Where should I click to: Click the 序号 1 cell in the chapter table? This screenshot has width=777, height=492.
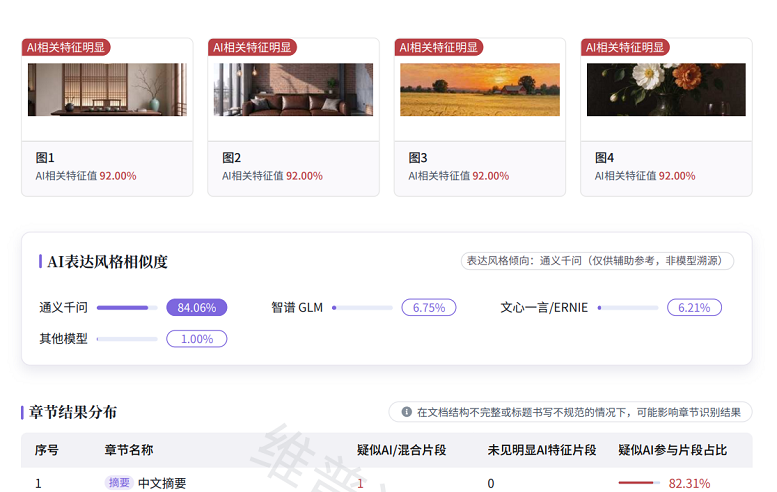(x=38, y=483)
